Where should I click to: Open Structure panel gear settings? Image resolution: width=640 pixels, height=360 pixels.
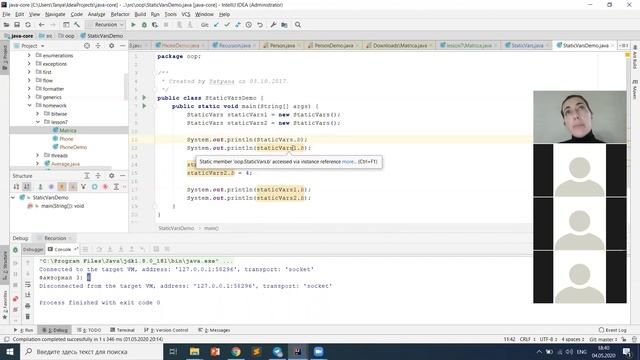(111, 176)
